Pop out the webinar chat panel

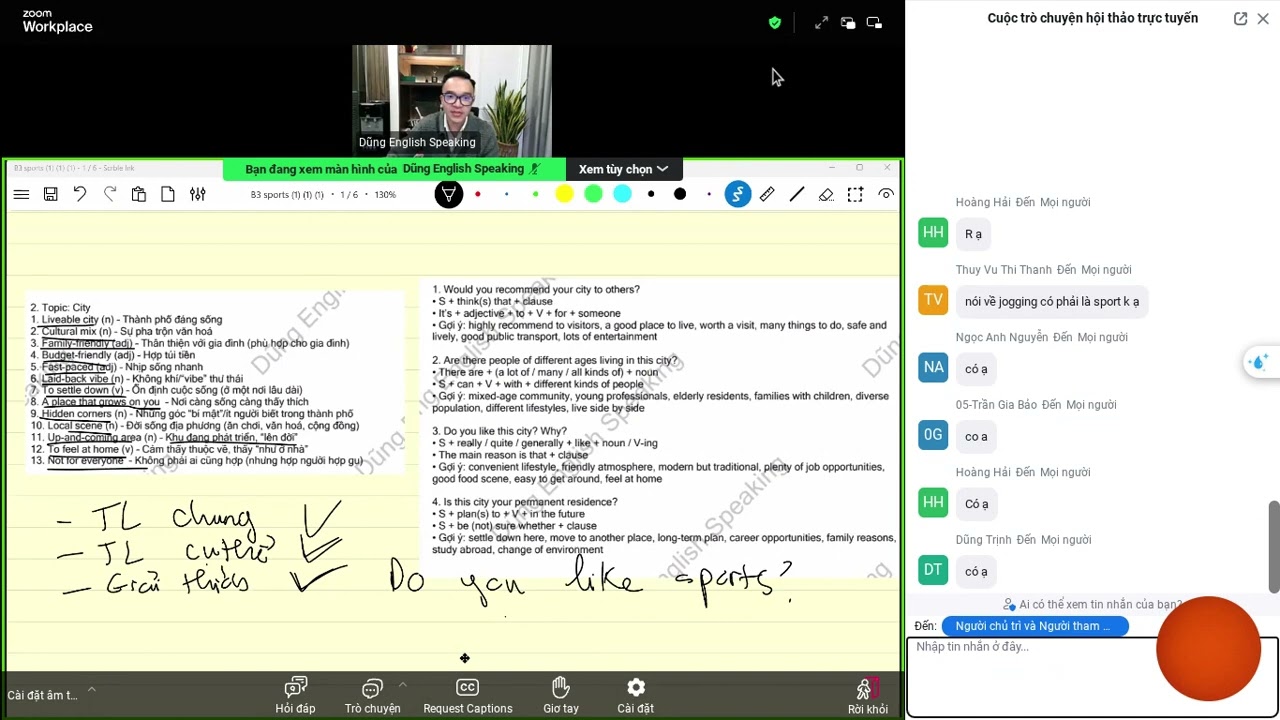coord(1240,18)
